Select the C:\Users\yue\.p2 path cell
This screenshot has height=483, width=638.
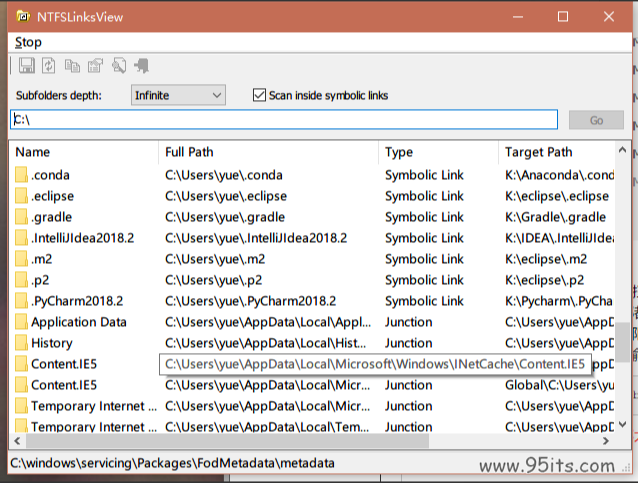pyautogui.click(x=213, y=280)
